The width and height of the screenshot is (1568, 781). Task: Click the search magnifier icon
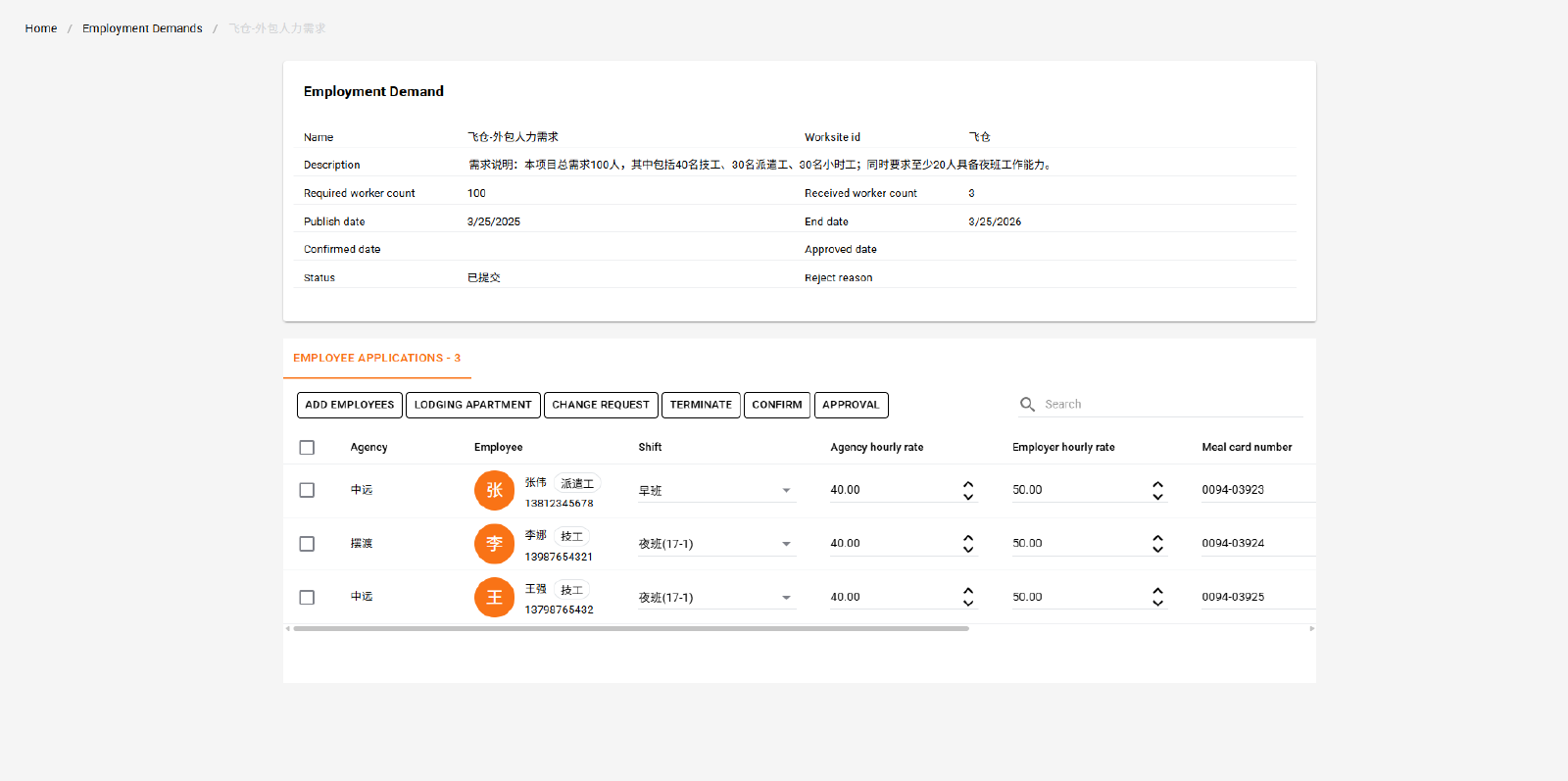[x=1027, y=405]
